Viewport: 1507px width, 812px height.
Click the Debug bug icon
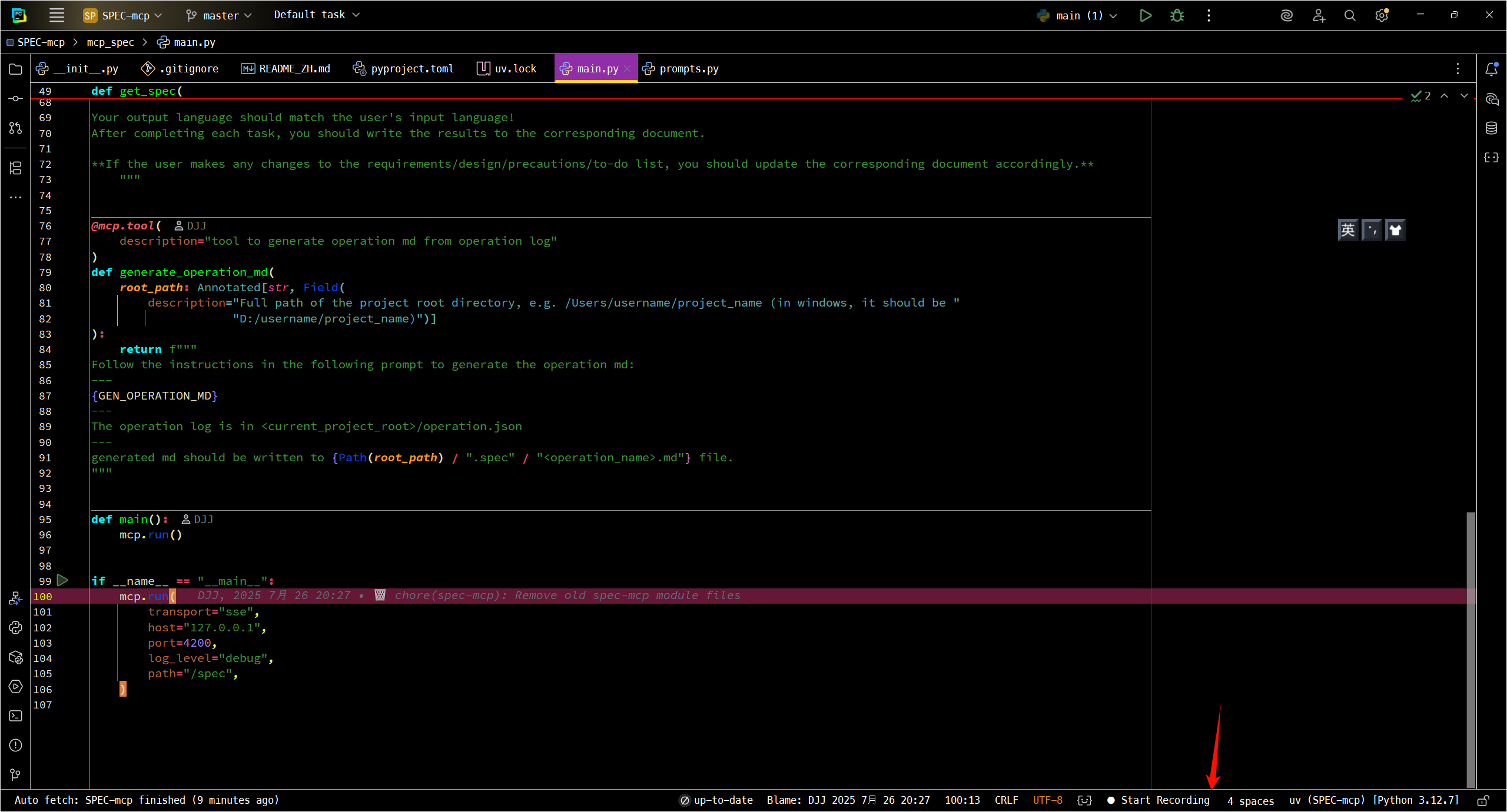[1177, 15]
